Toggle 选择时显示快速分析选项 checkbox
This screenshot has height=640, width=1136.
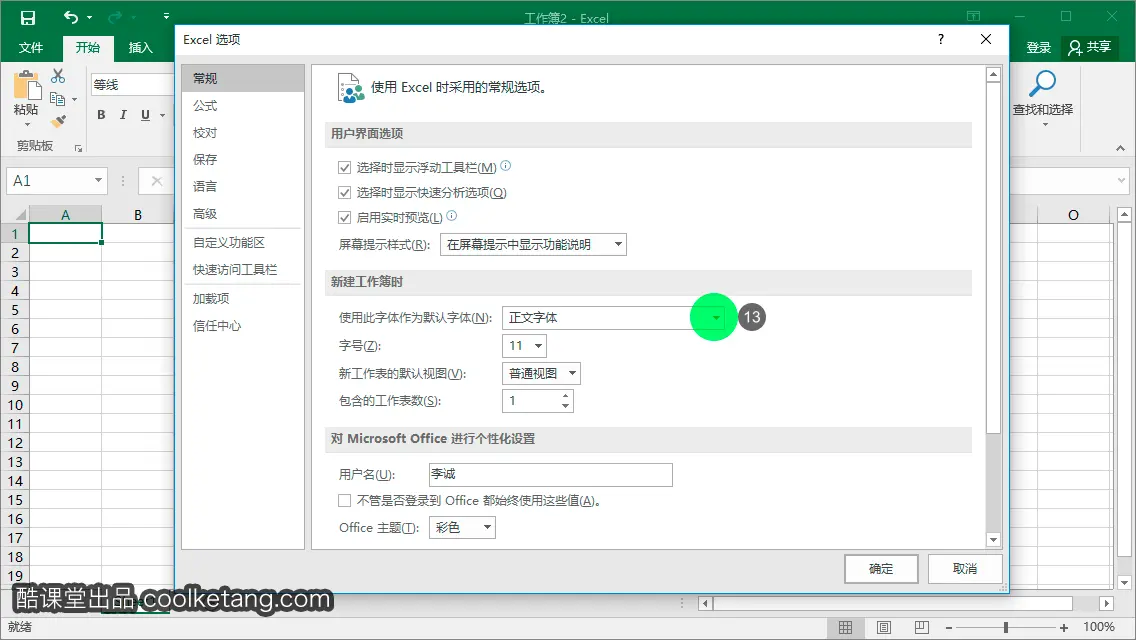tap(344, 193)
